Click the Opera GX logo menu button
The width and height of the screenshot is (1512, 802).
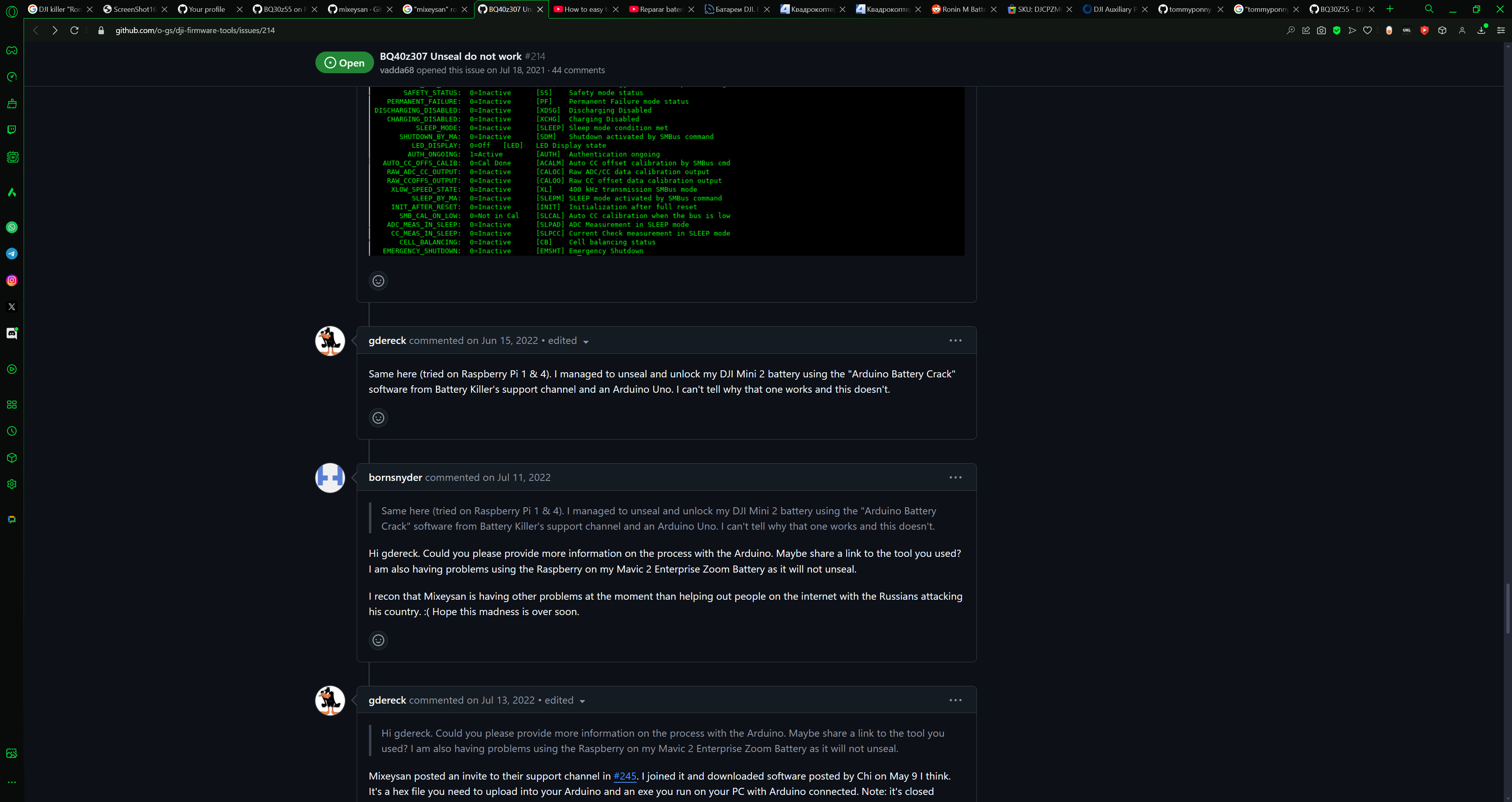[x=12, y=11]
